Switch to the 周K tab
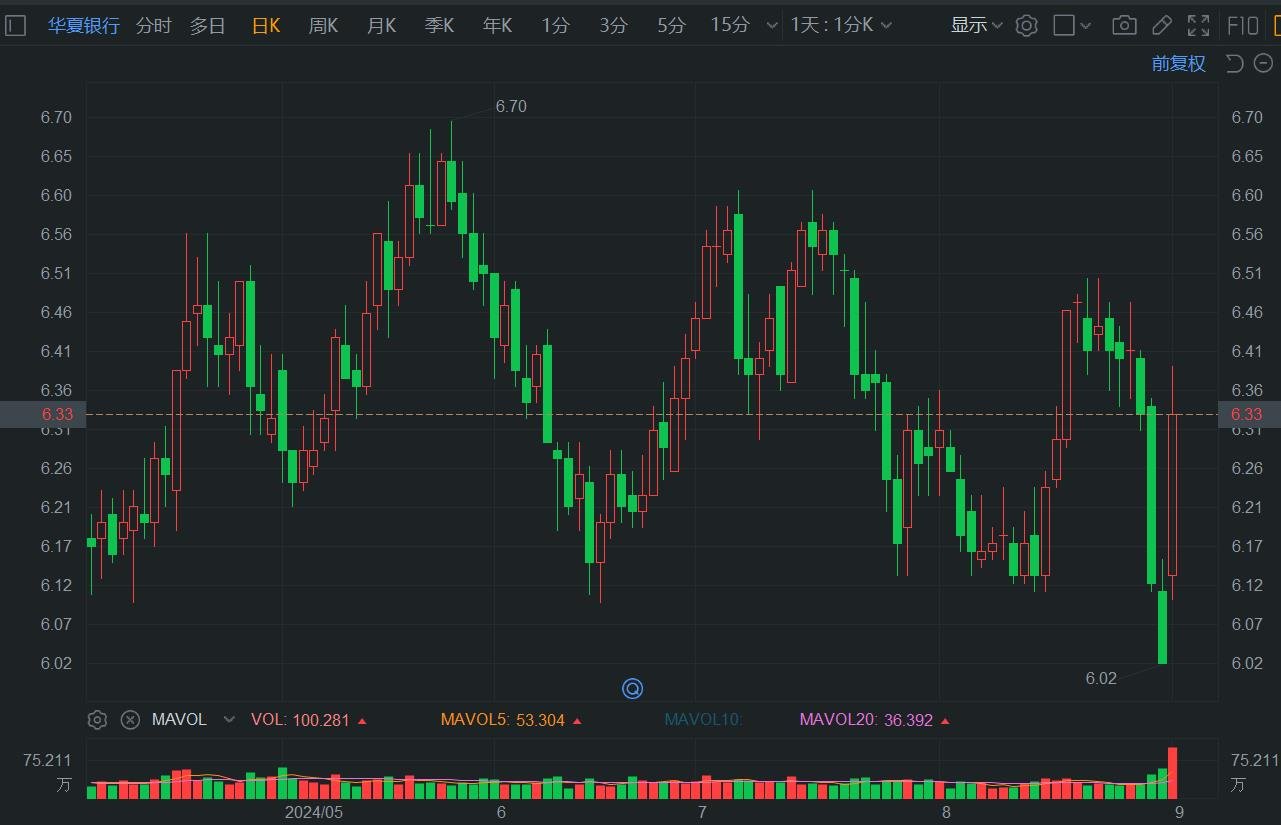The width and height of the screenshot is (1281, 825). point(323,26)
